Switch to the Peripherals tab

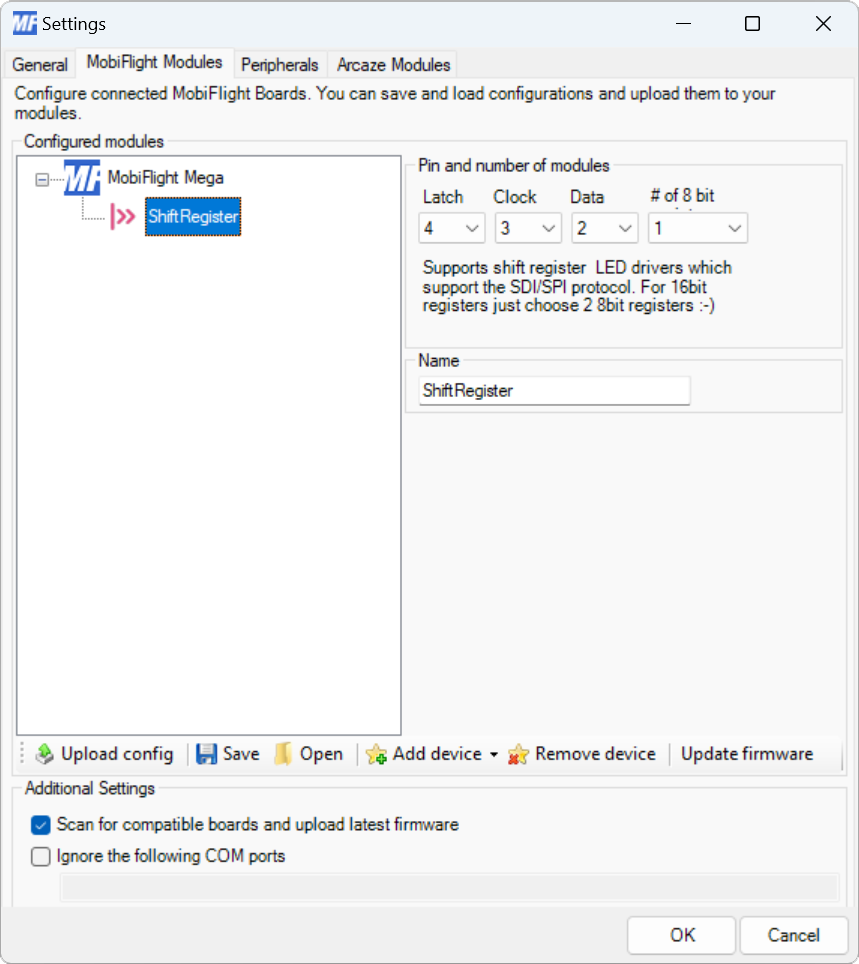click(279, 64)
